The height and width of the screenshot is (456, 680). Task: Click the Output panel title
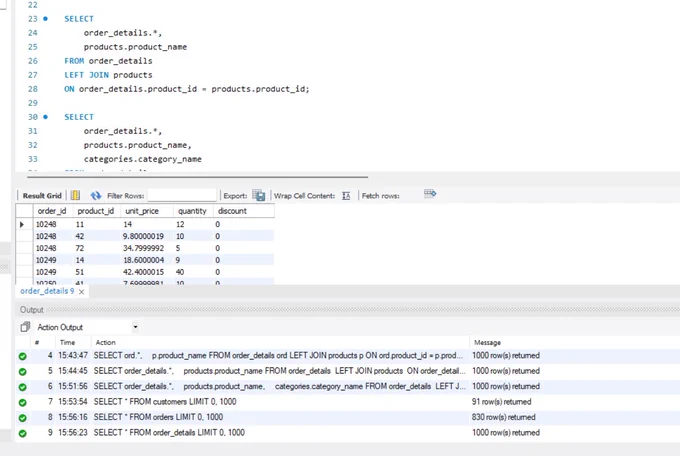pos(32,310)
